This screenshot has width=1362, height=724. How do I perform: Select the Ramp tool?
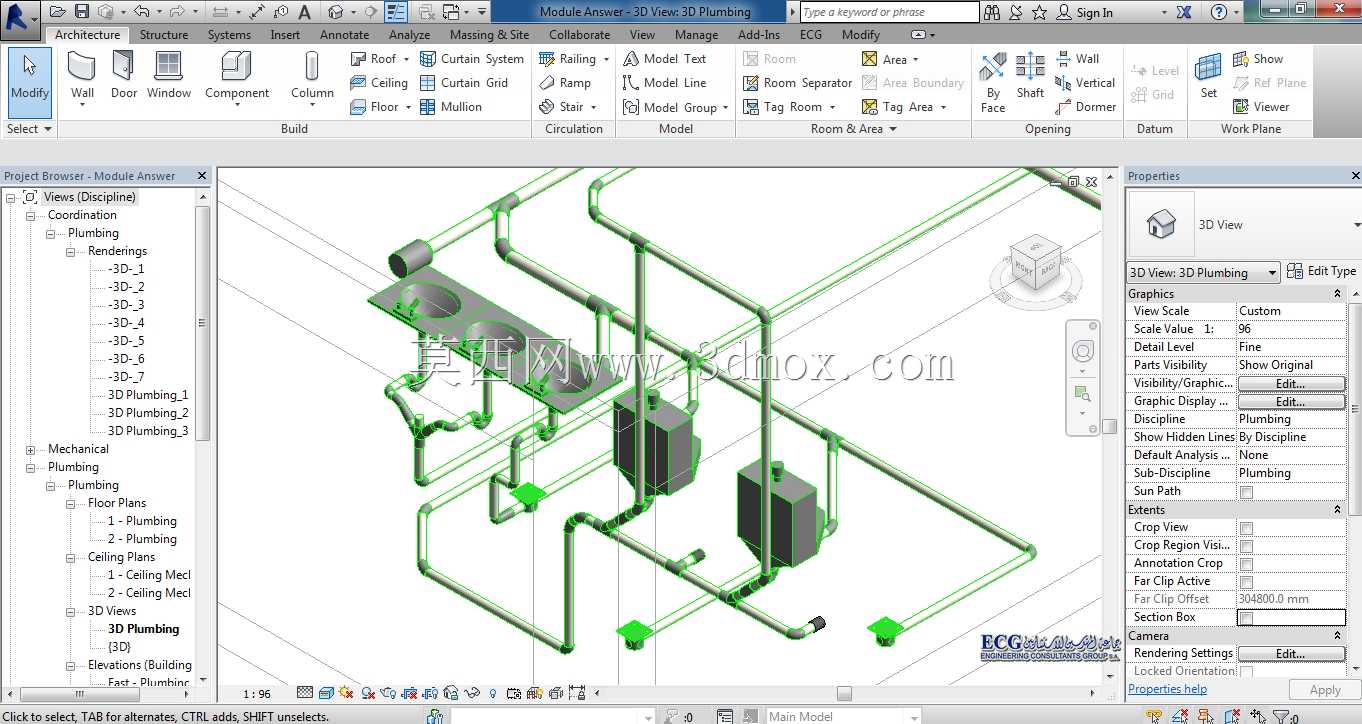click(565, 83)
